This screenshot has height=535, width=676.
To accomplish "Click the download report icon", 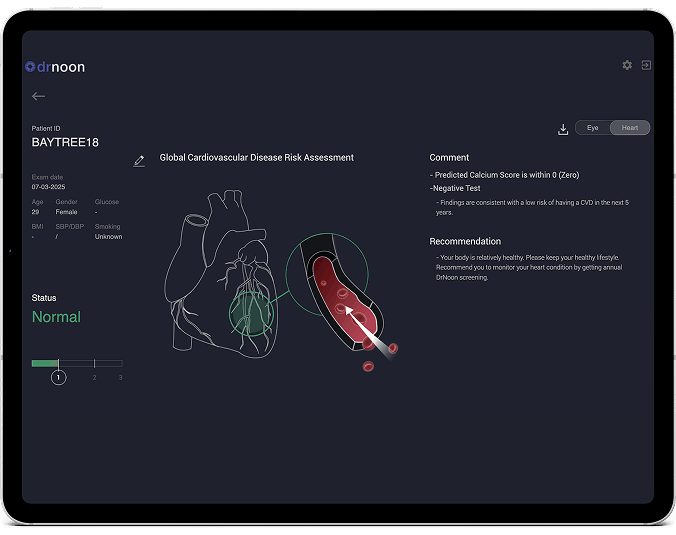I will 563,129.
